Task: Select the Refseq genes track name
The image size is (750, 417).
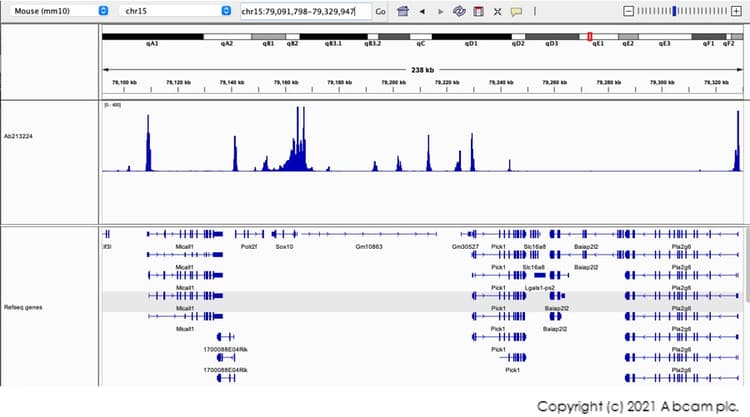Action: tap(22, 307)
